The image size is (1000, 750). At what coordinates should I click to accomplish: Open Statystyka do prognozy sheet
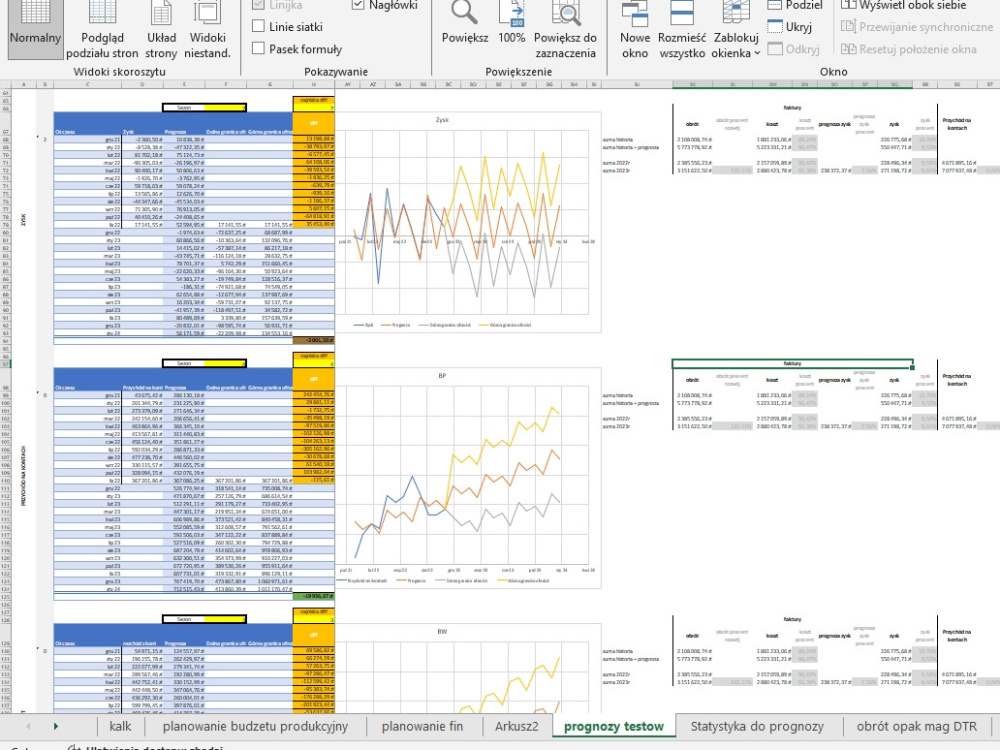pos(757,726)
